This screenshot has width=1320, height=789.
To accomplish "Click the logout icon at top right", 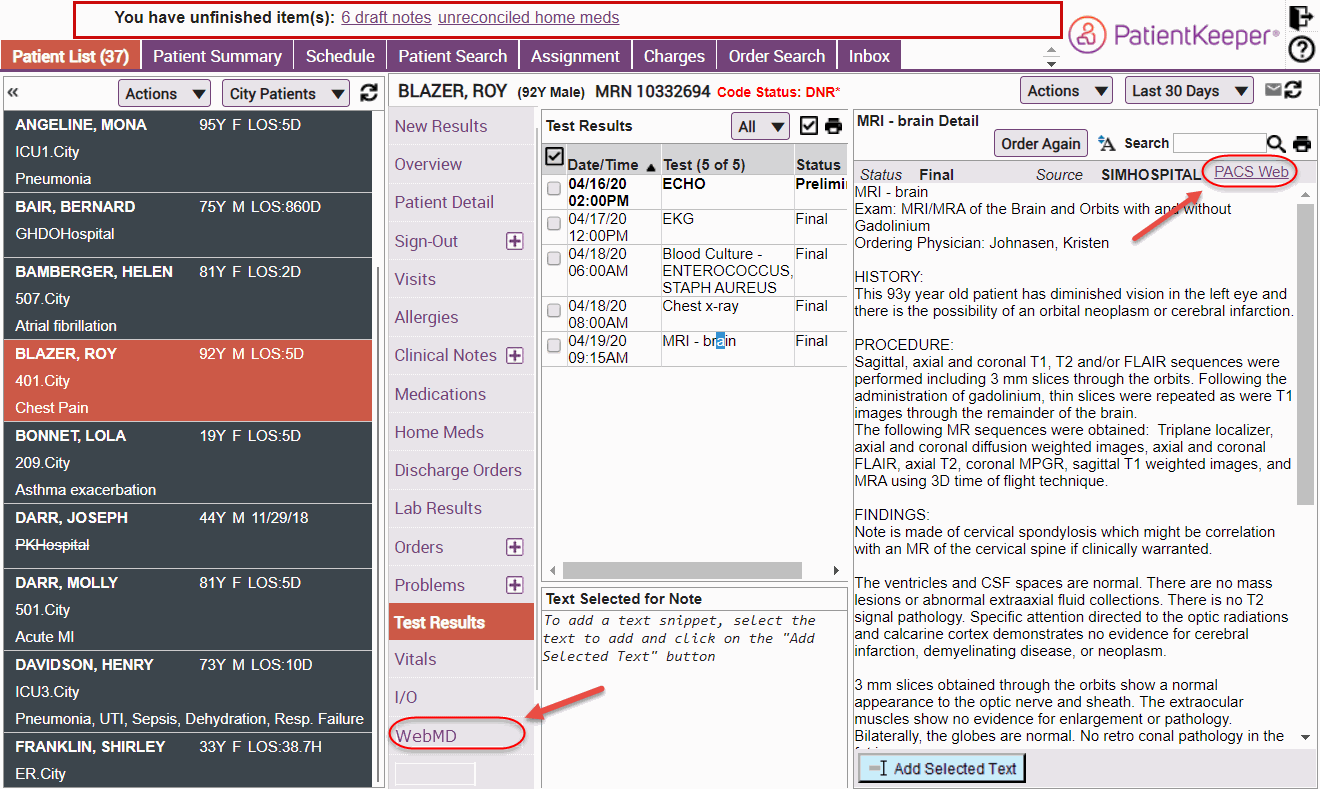I will tap(1300, 16).
